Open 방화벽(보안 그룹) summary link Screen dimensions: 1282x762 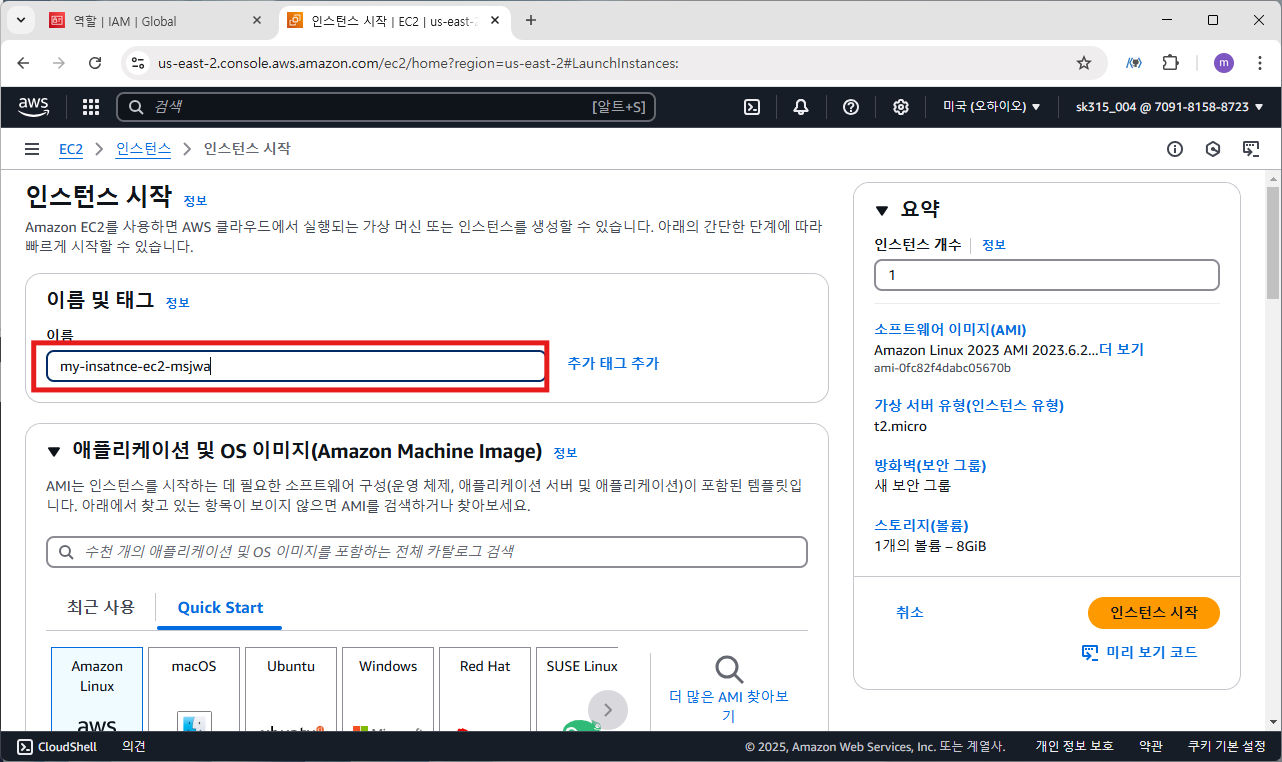click(x=930, y=465)
